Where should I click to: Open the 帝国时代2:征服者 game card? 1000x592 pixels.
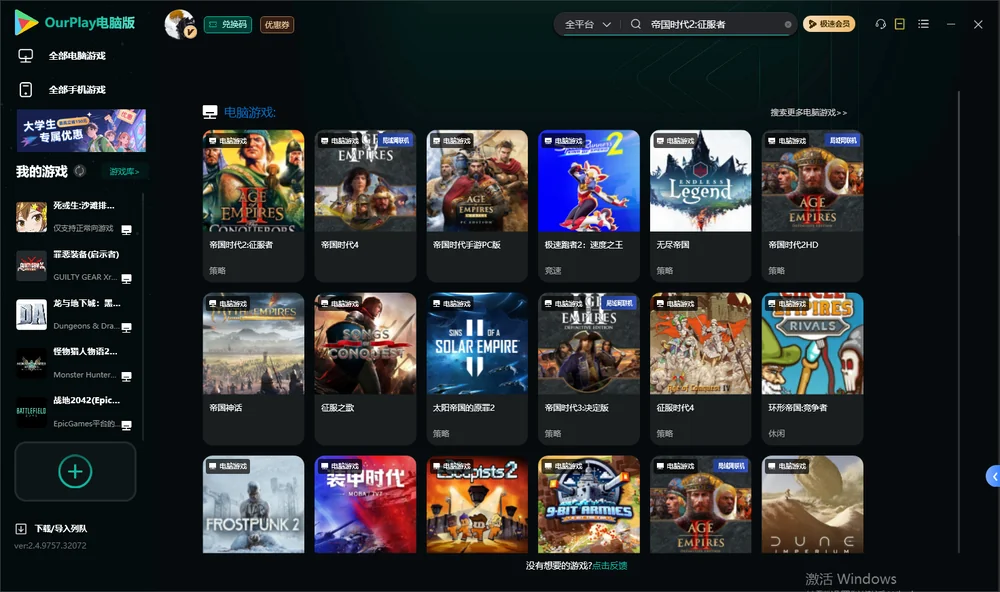click(x=253, y=205)
